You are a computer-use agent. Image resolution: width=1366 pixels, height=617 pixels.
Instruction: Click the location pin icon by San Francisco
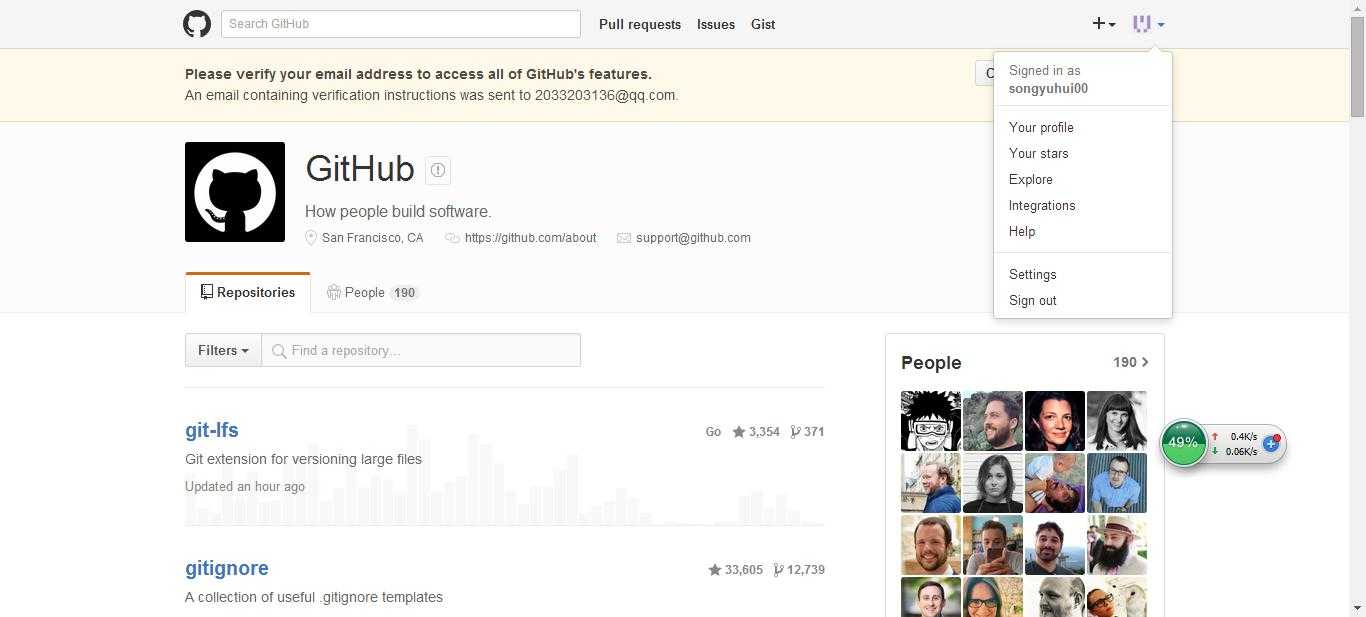[311, 238]
